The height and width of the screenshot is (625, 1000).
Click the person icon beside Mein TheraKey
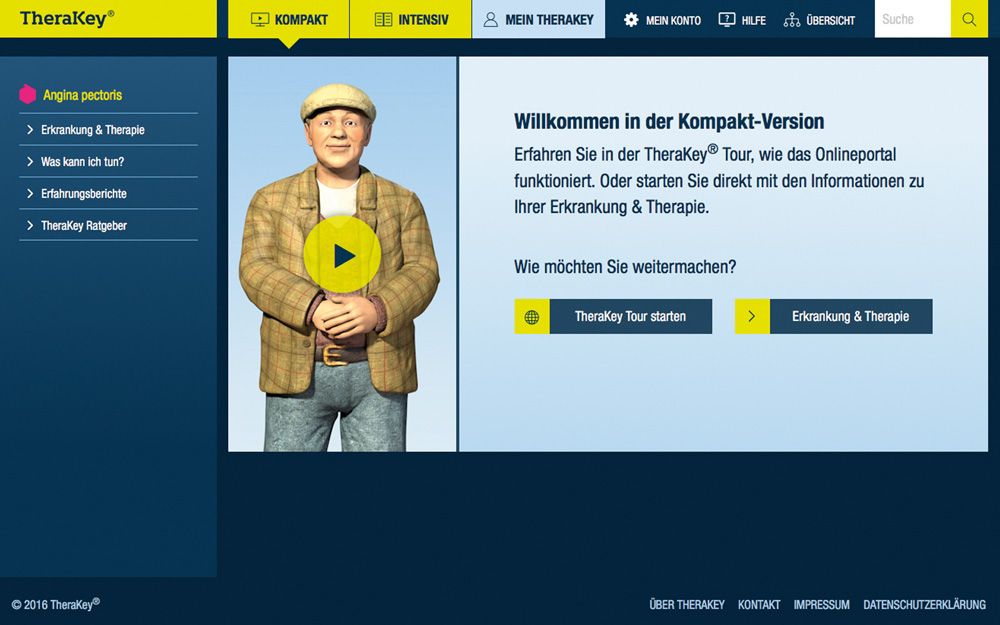click(490, 20)
